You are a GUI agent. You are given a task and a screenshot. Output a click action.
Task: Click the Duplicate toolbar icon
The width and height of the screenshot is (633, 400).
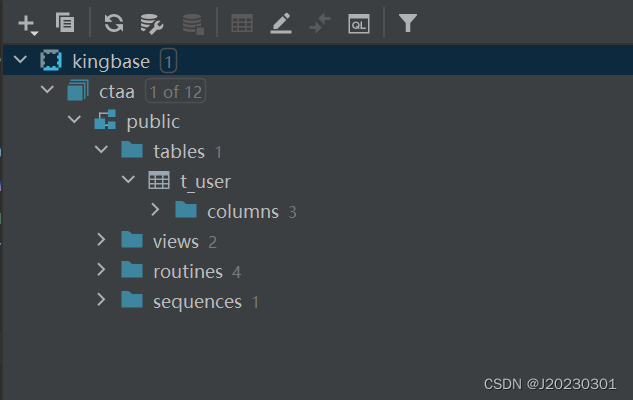[x=65, y=22]
